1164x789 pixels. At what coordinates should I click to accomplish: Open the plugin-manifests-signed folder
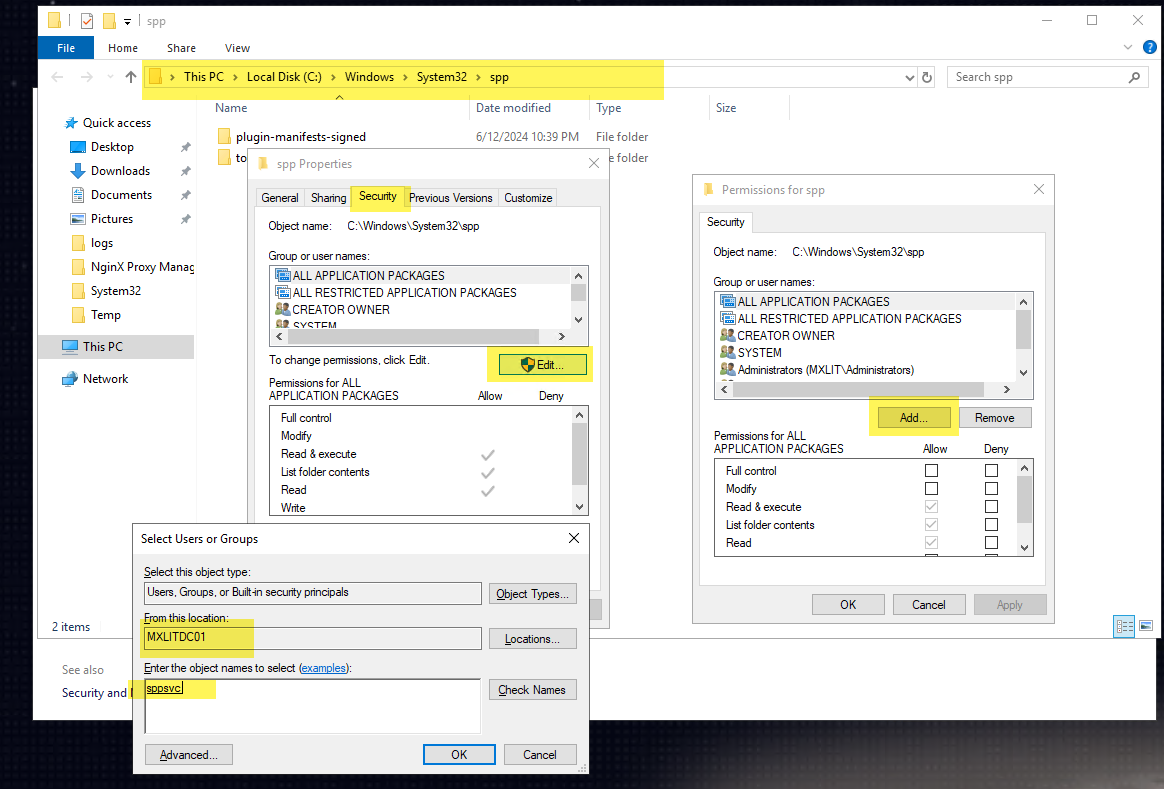tap(300, 137)
